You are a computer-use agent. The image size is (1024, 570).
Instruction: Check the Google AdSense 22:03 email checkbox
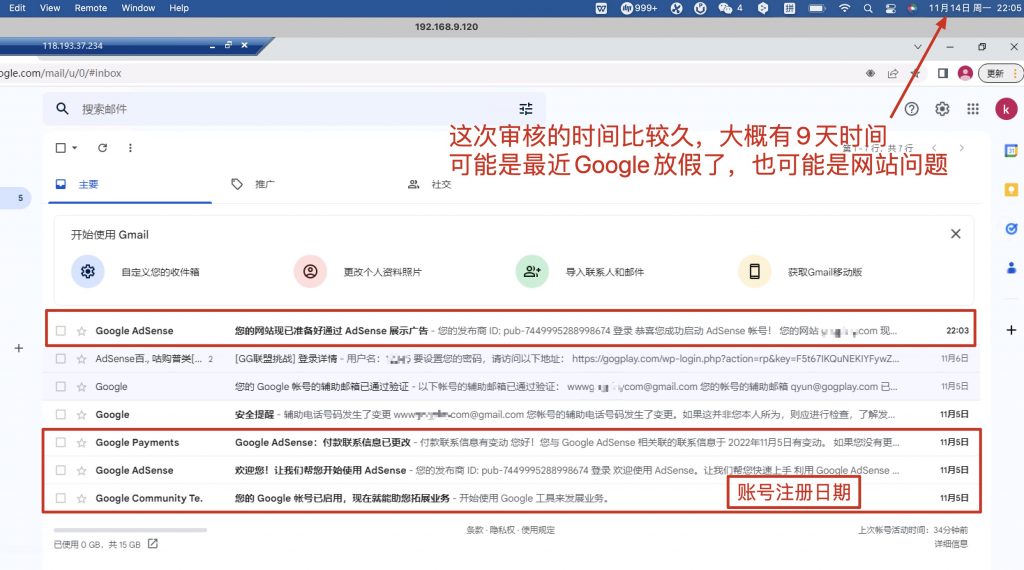click(x=61, y=331)
